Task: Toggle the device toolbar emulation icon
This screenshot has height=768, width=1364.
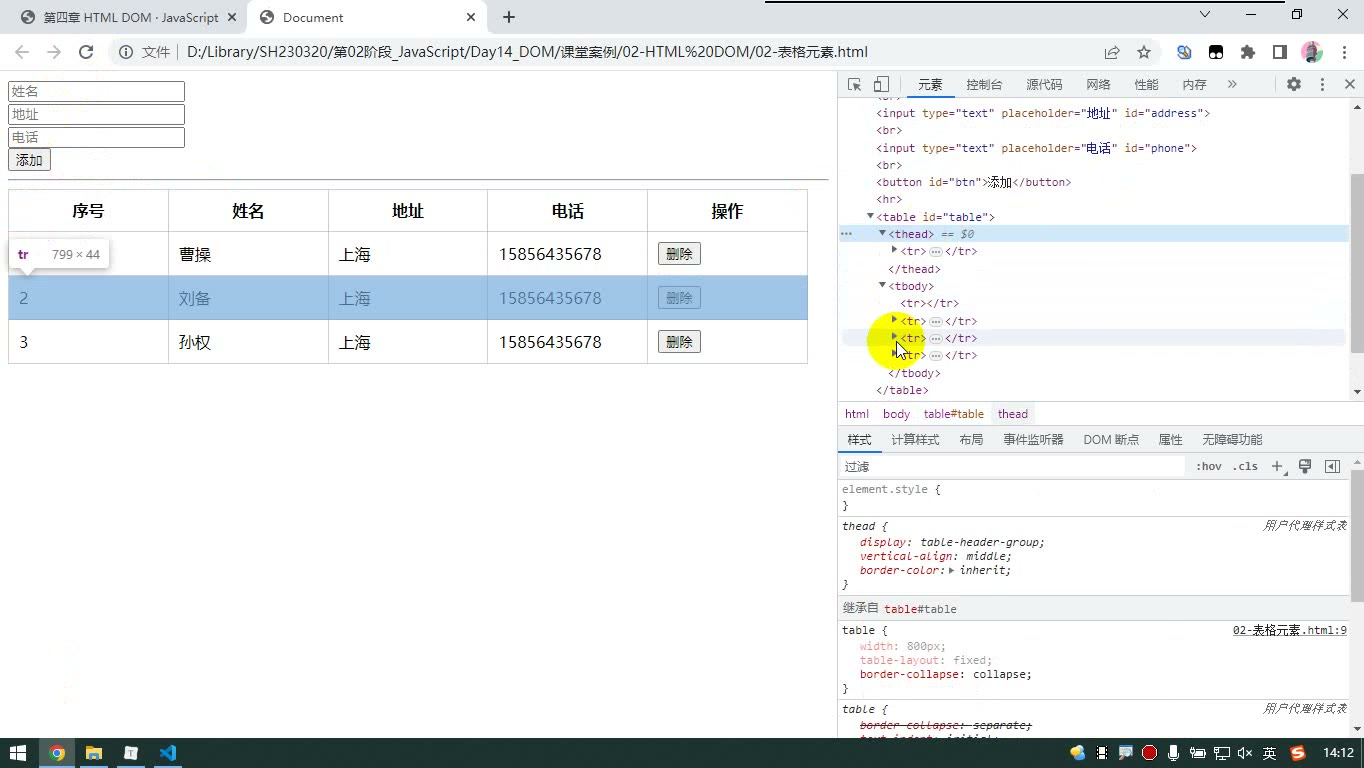Action: (x=881, y=85)
